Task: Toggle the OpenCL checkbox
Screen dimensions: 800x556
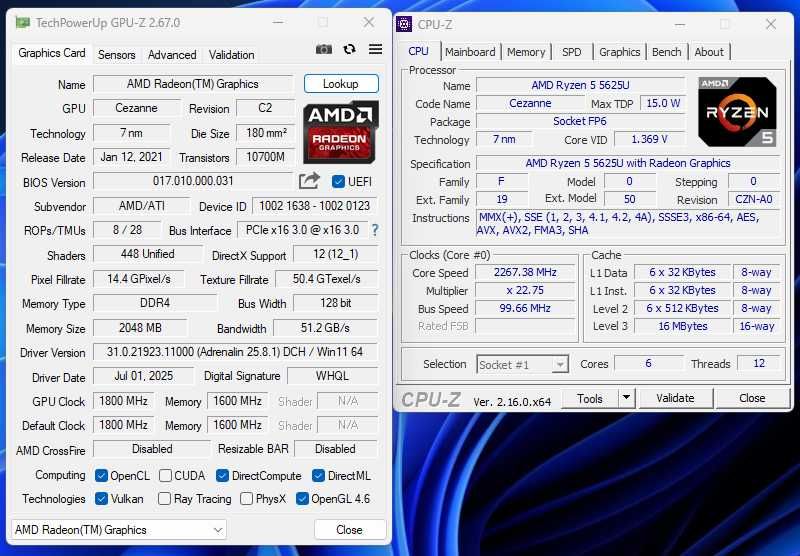Action: (x=101, y=475)
